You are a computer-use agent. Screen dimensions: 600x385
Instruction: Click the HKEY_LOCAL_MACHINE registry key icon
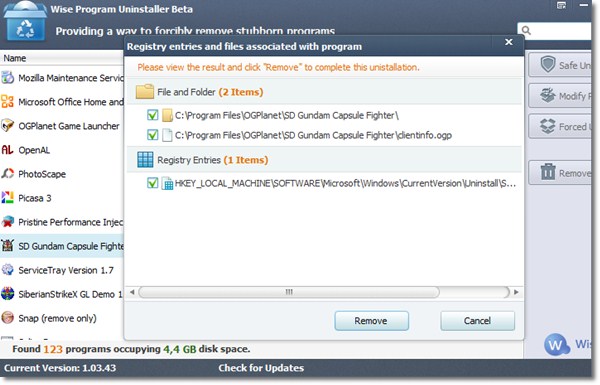click(167, 183)
